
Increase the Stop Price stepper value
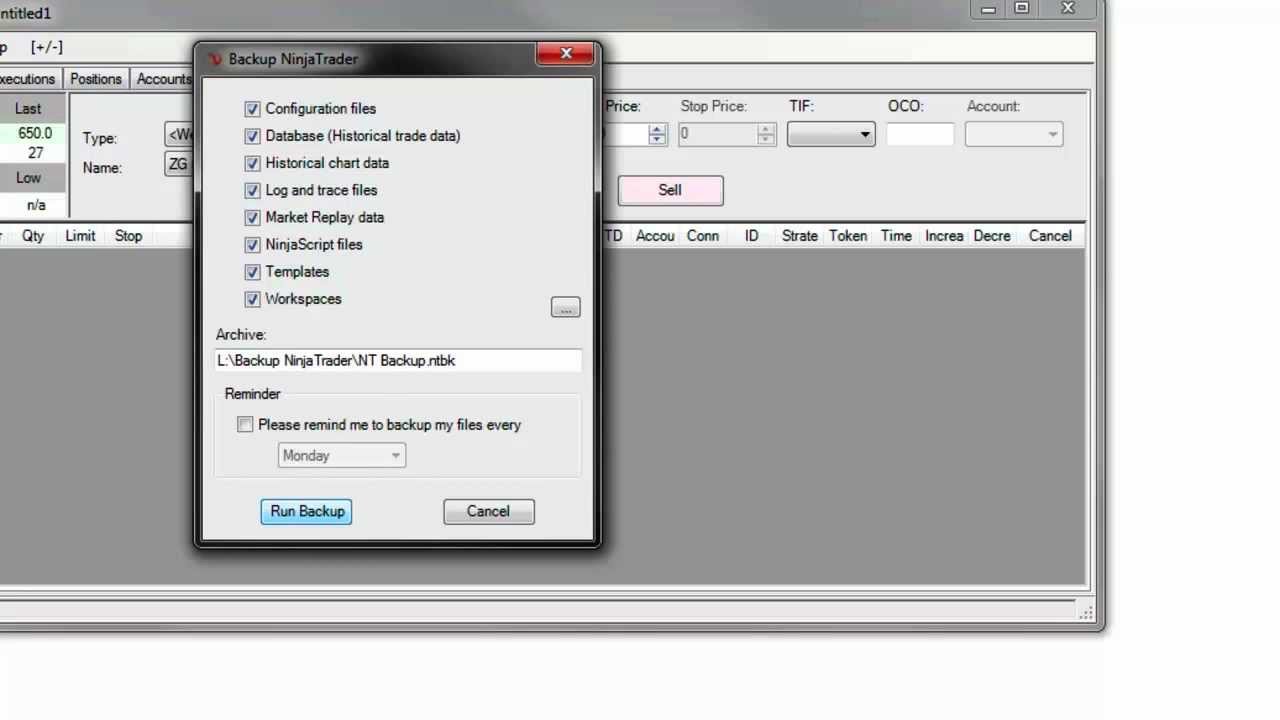(x=766, y=129)
